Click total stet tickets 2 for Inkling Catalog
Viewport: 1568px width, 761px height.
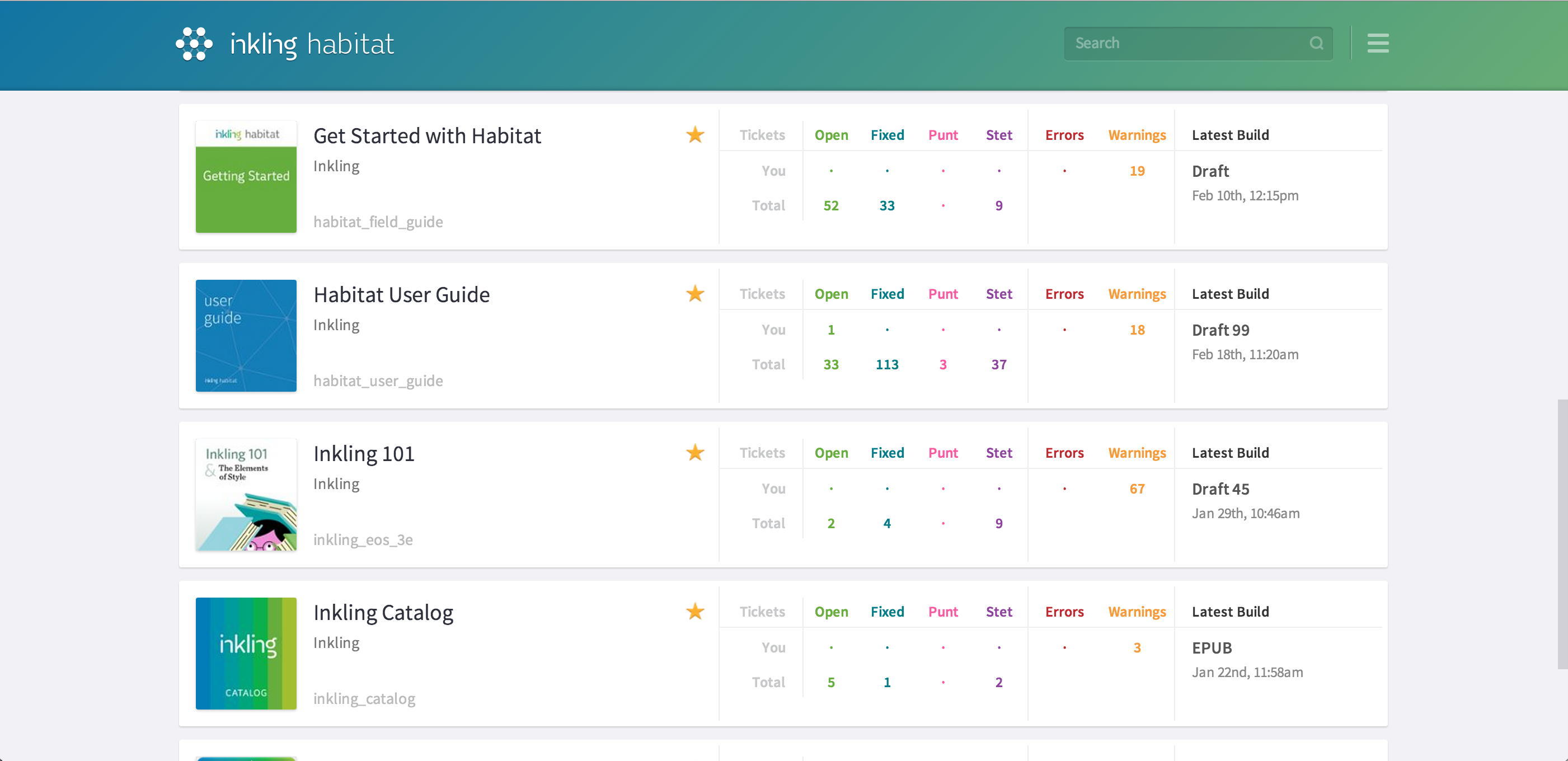pyautogui.click(x=999, y=683)
